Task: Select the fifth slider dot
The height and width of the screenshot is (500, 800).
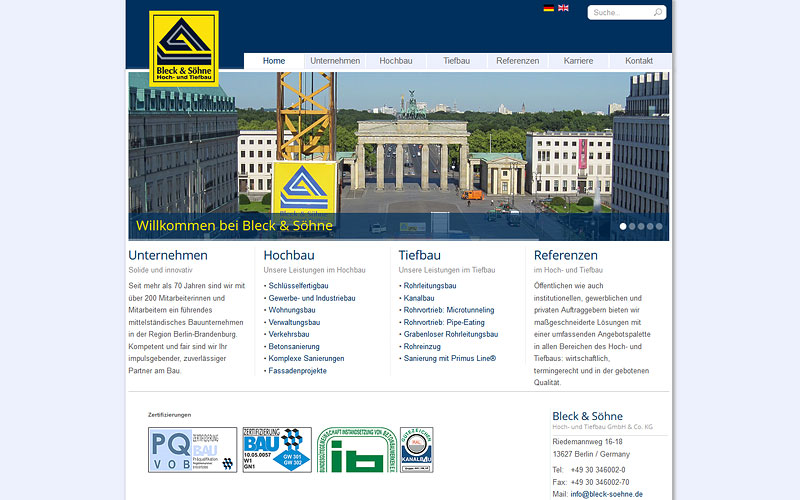Action: click(659, 226)
